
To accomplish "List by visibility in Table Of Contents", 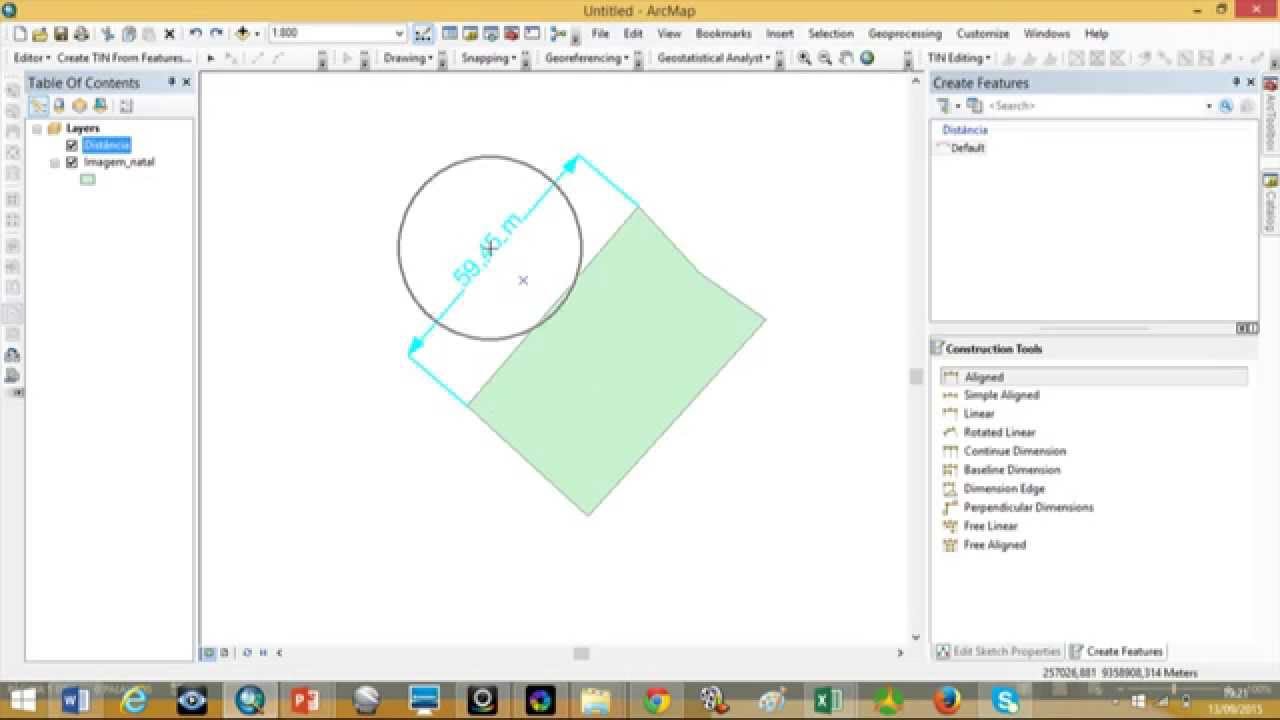I will coord(79,105).
